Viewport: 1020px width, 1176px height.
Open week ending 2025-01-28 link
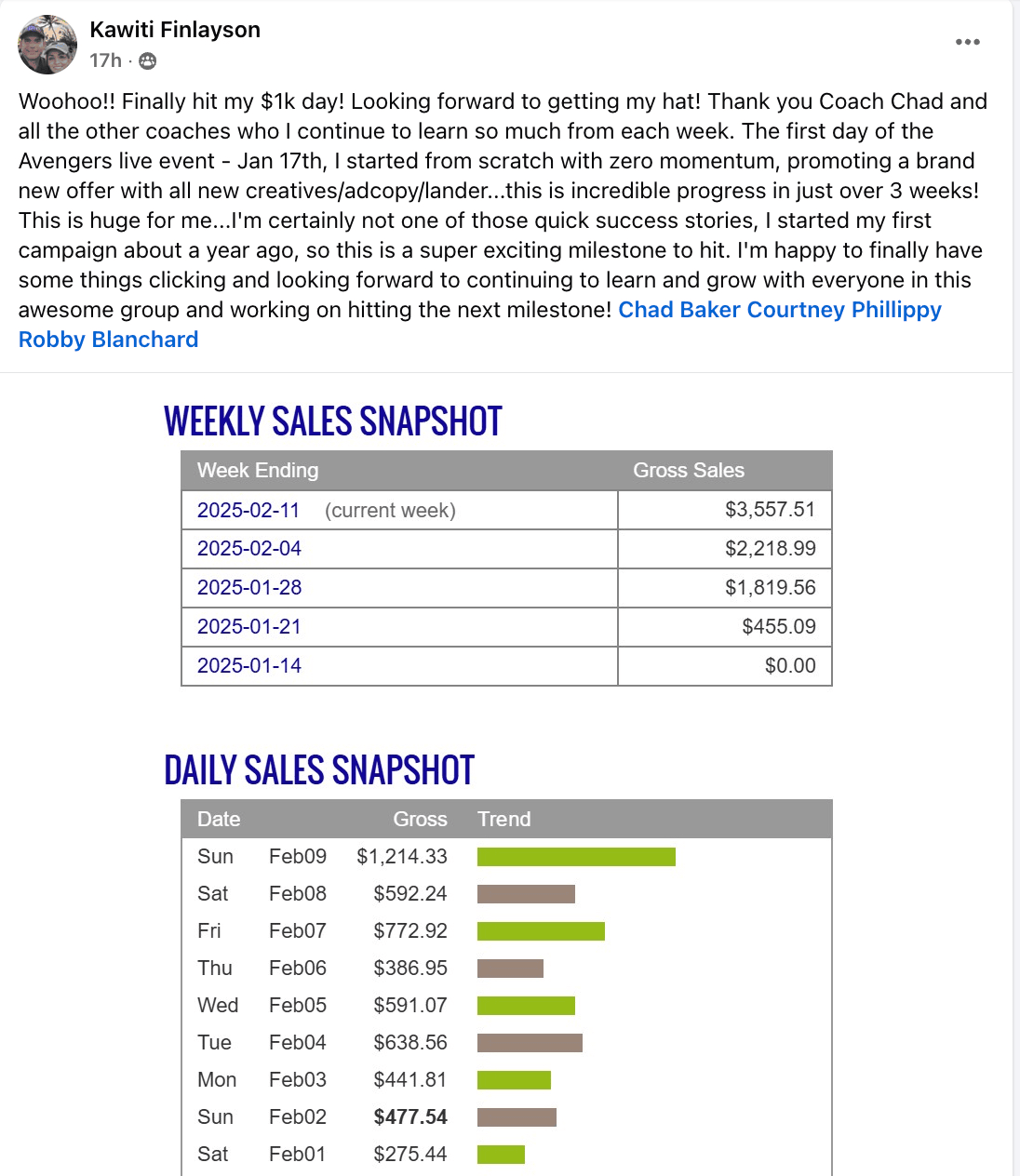click(x=249, y=588)
